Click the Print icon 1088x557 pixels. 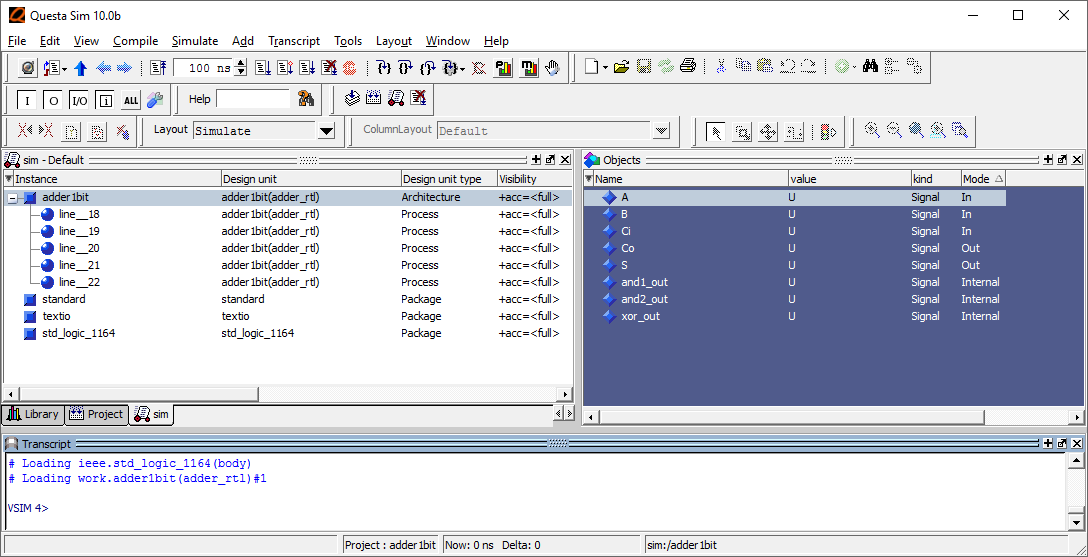[688, 67]
